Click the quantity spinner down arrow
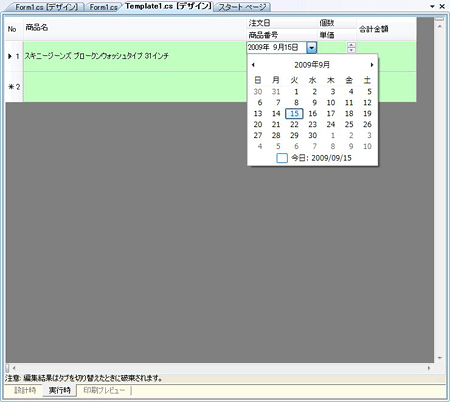The width and height of the screenshot is (450, 402). point(351,50)
